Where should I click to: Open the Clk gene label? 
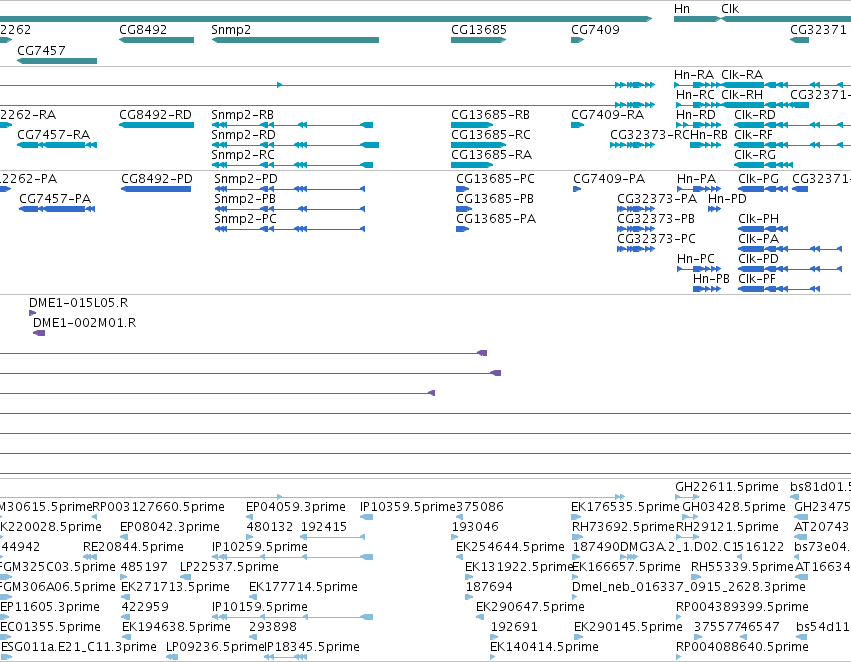pyautogui.click(x=730, y=9)
